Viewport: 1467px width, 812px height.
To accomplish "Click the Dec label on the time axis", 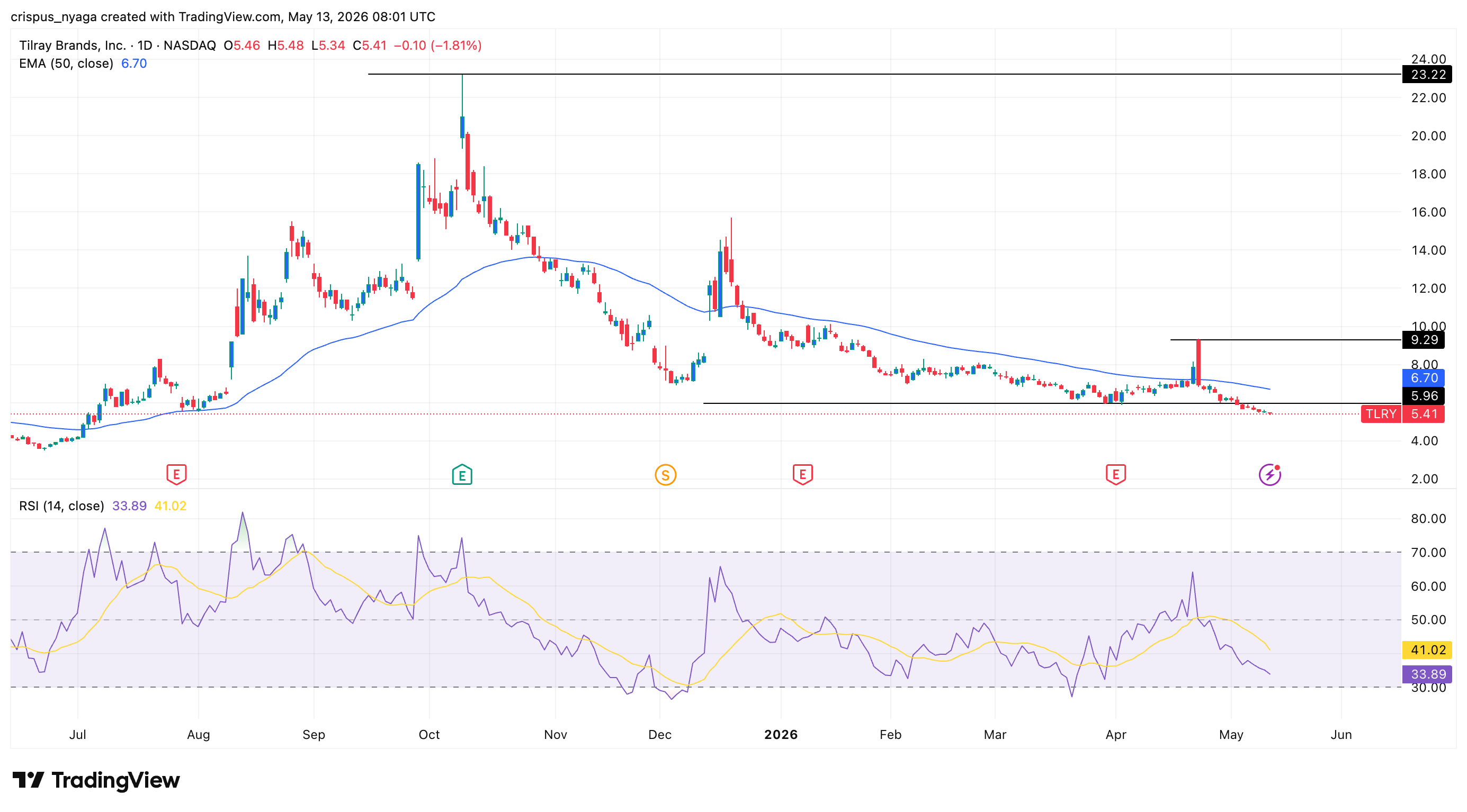I will point(659,735).
